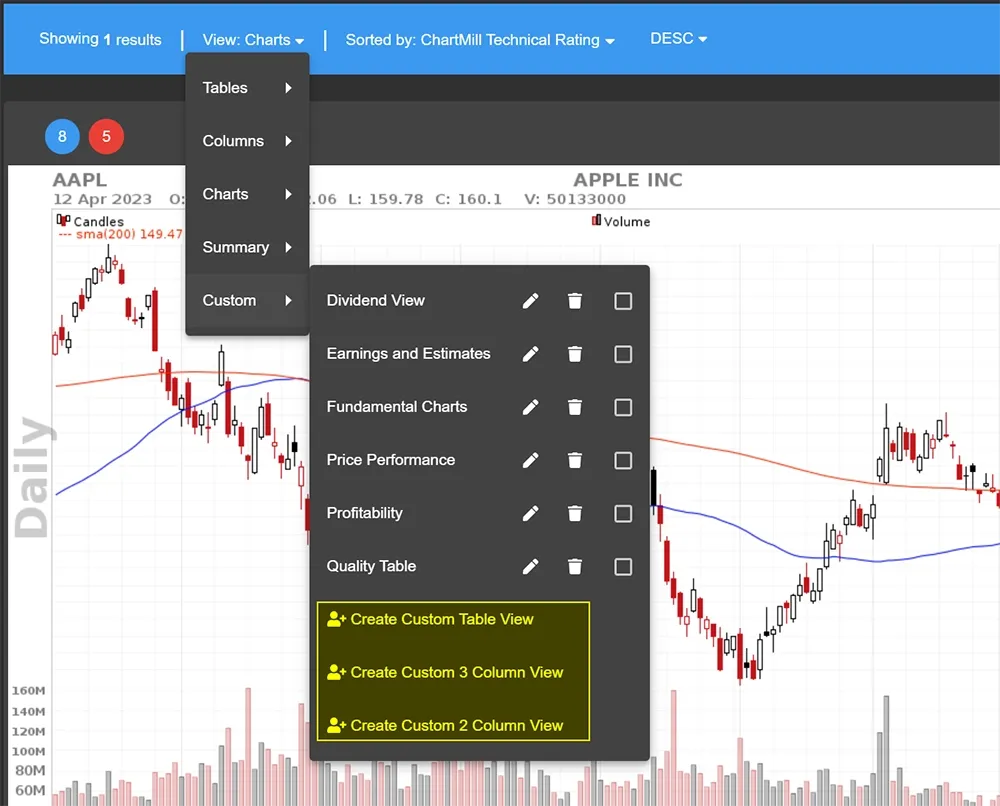
Task: Edit the Dividend View custom view
Action: [530, 301]
